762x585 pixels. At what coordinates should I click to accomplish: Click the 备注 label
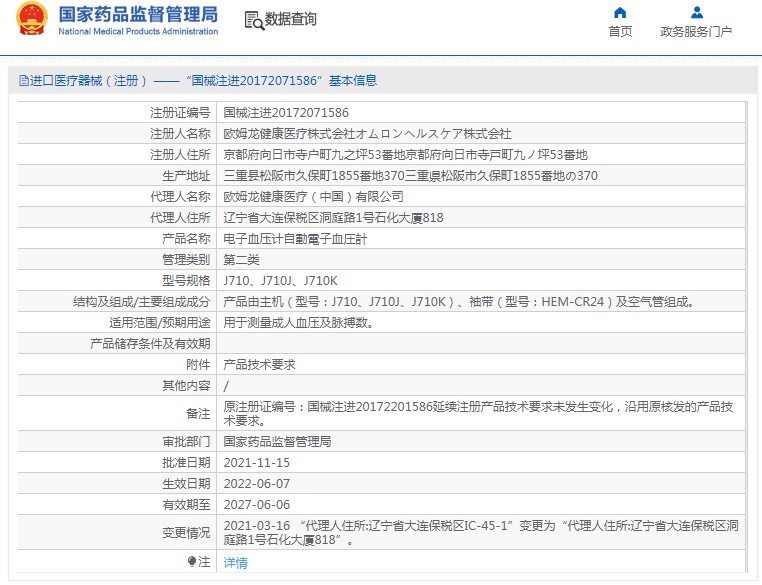coord(198,413)
